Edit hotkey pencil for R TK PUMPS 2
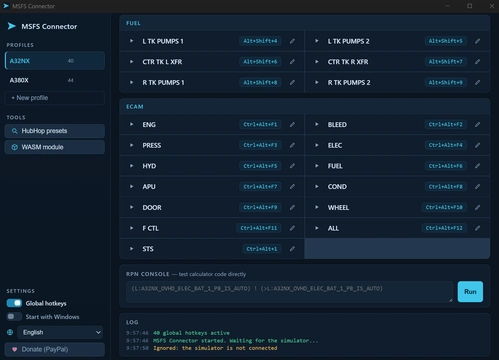 [478, 82]
